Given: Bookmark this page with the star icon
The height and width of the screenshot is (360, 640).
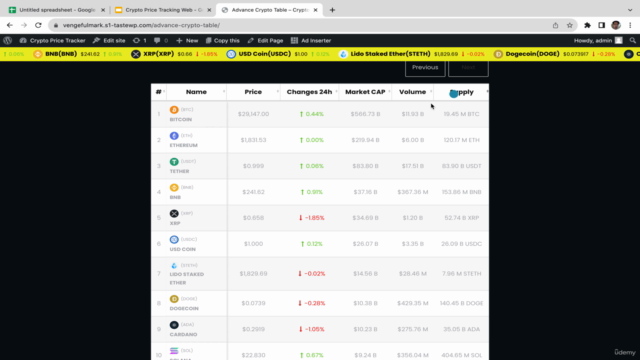Looking at the screenshot, I should click(570, 25).
